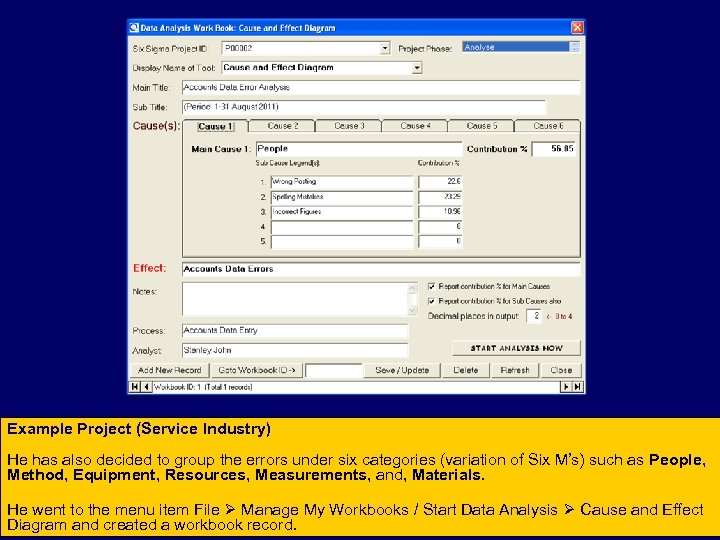
Task: Click the Goto Workbook ID number box
Action: 334,370
